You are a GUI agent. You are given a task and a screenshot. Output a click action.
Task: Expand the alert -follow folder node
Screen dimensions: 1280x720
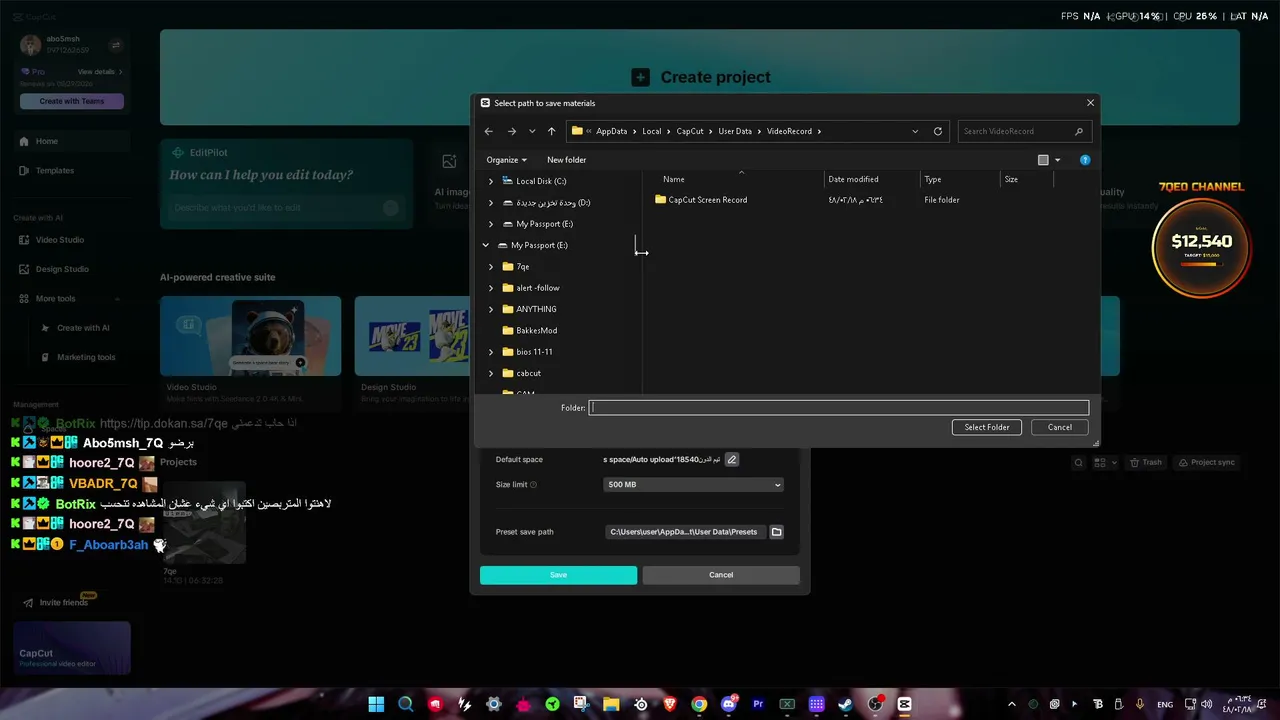491,288
